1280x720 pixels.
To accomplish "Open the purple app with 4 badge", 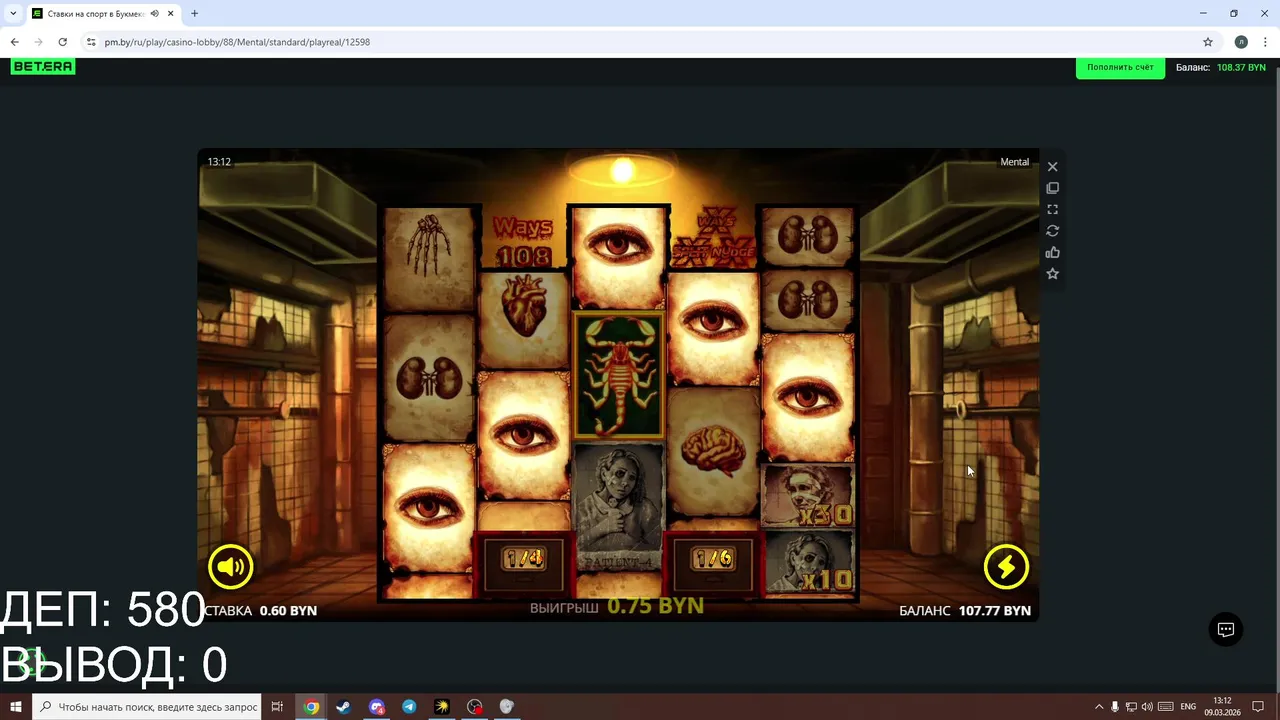I will point(377,707).
